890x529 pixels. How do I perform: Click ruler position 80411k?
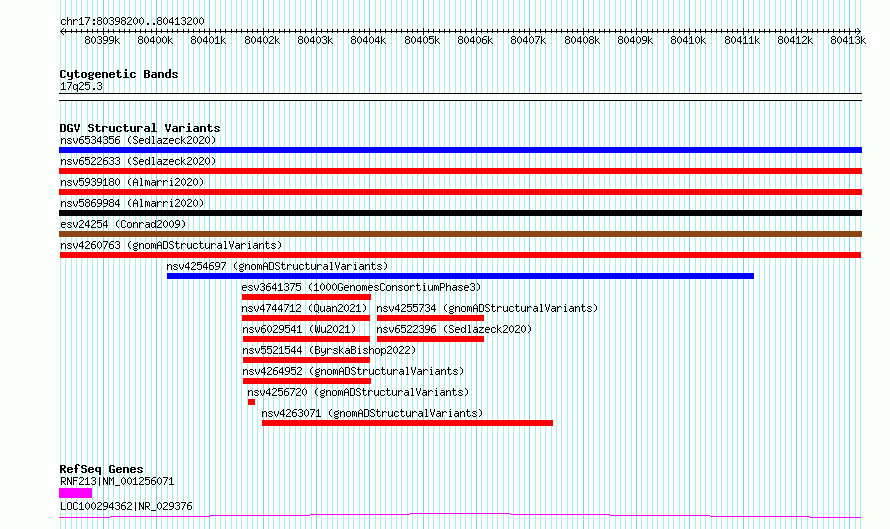pyautogui.click(x=742, y=40)
